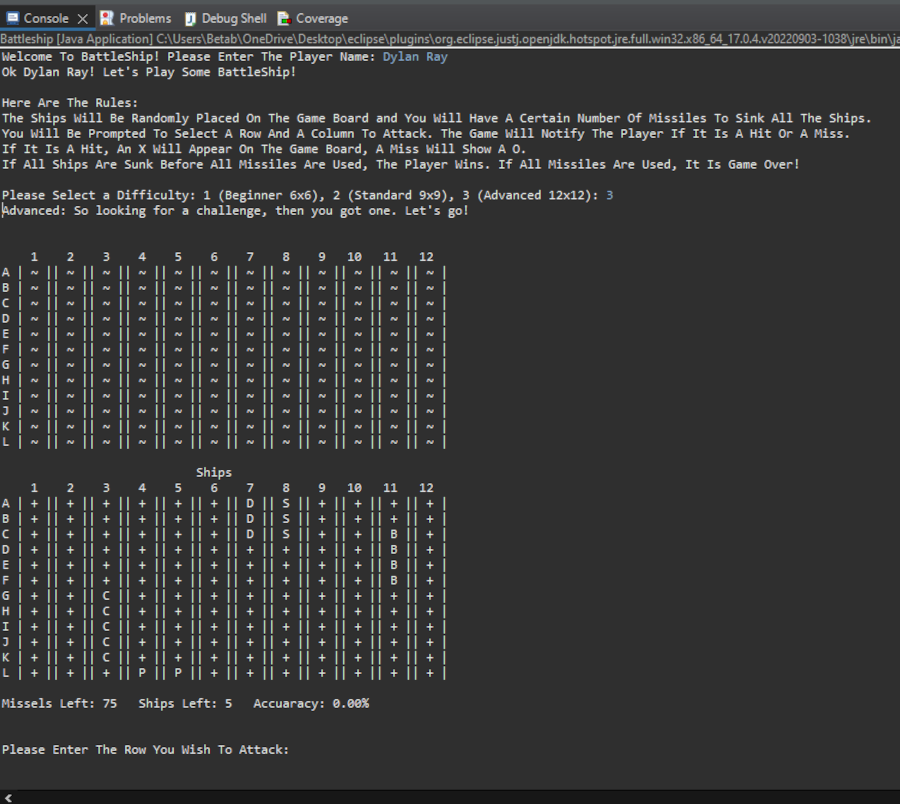Close the Console view tab

[x=82, y=18]
